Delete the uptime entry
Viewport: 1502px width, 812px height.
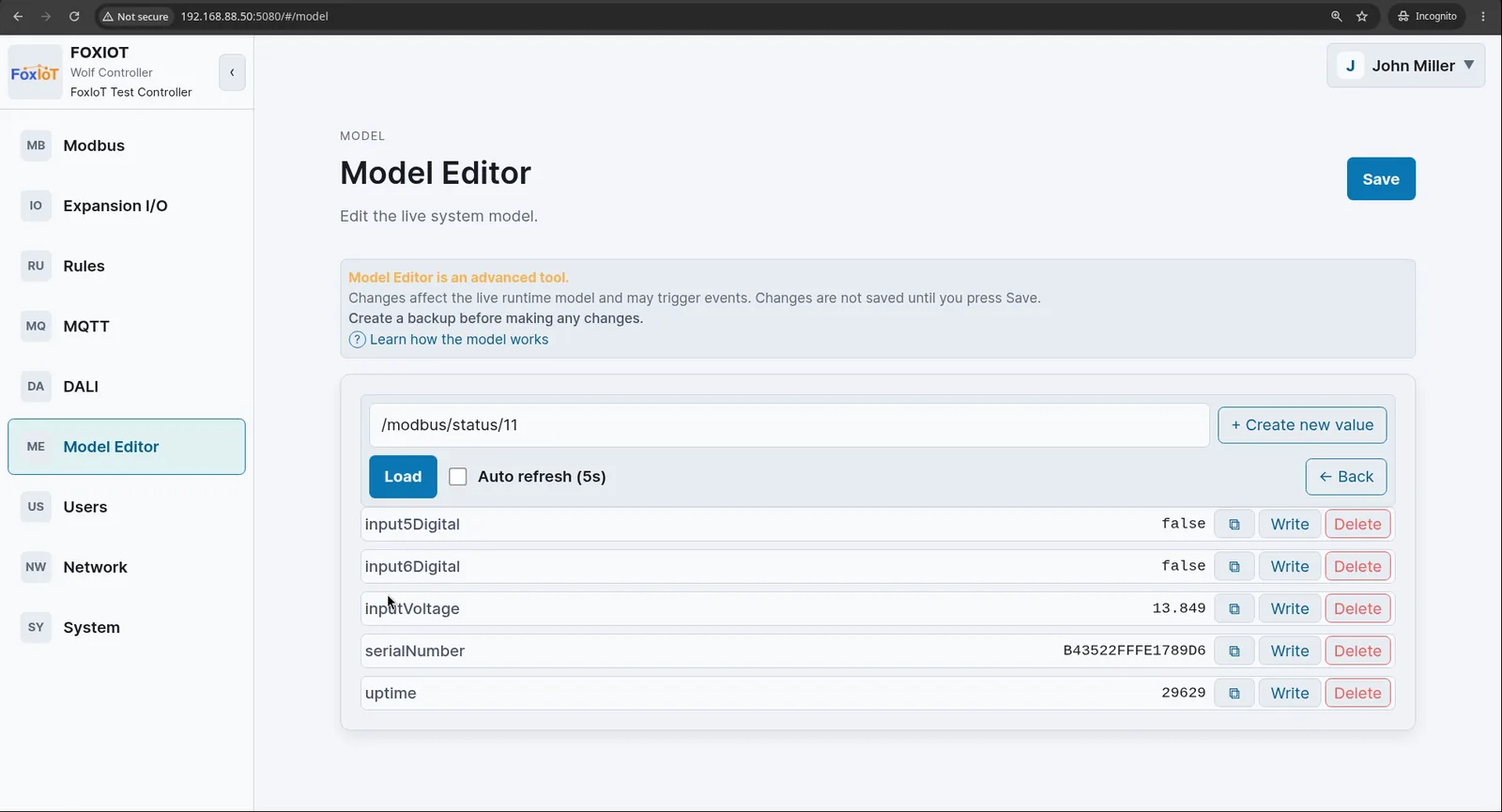[1357, 693]
